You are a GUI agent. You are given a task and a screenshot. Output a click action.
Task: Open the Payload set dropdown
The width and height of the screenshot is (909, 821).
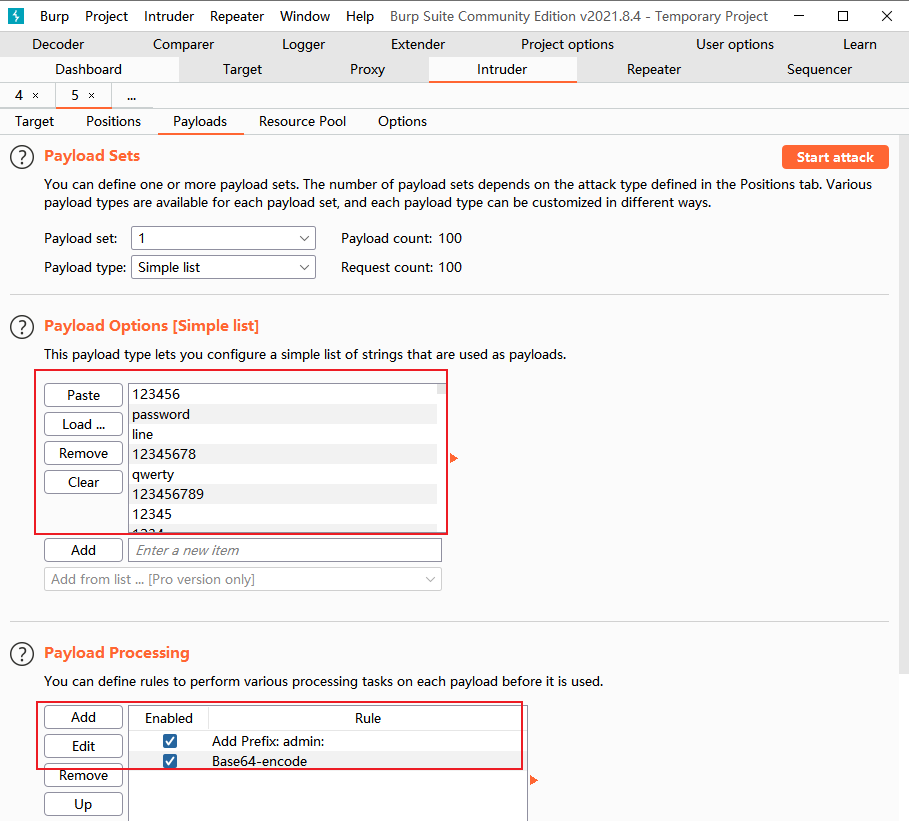coord(223,238)
